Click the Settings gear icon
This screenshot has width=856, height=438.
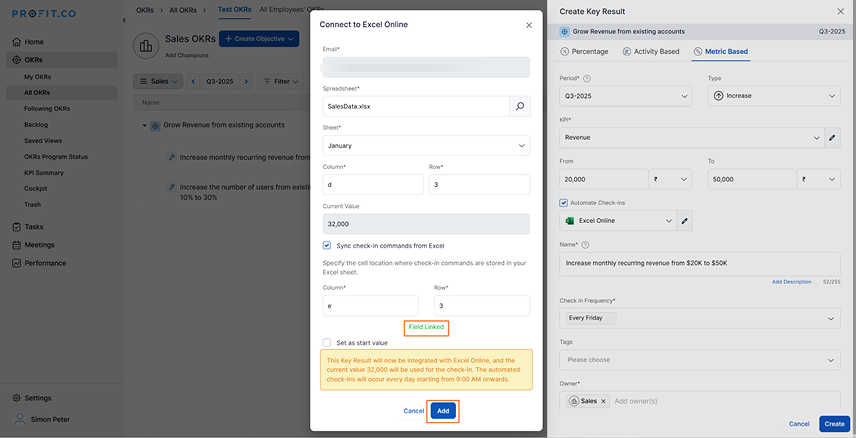point(16,398)
